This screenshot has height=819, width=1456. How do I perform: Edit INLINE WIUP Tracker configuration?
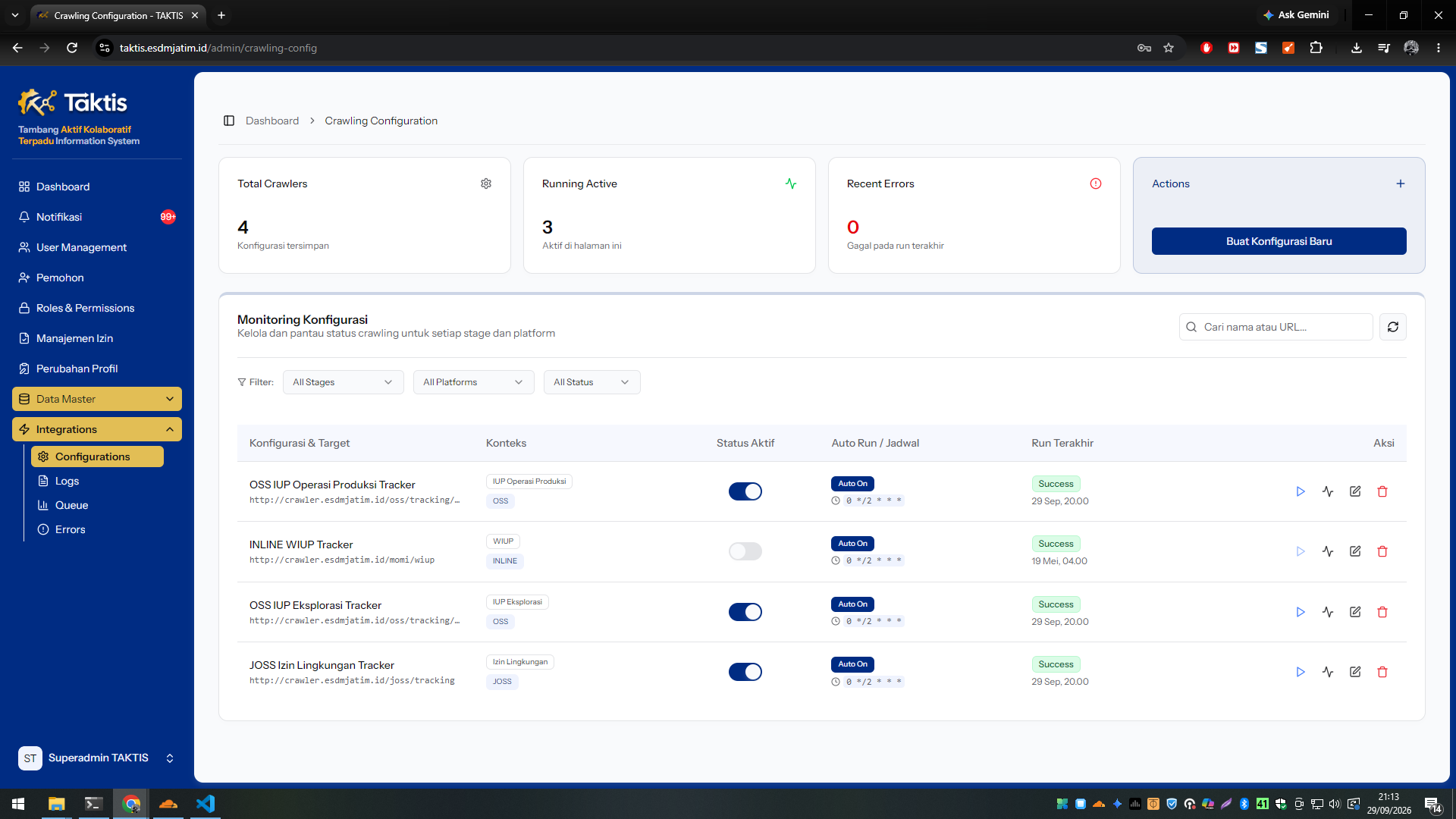click(x=1355, y=551)
